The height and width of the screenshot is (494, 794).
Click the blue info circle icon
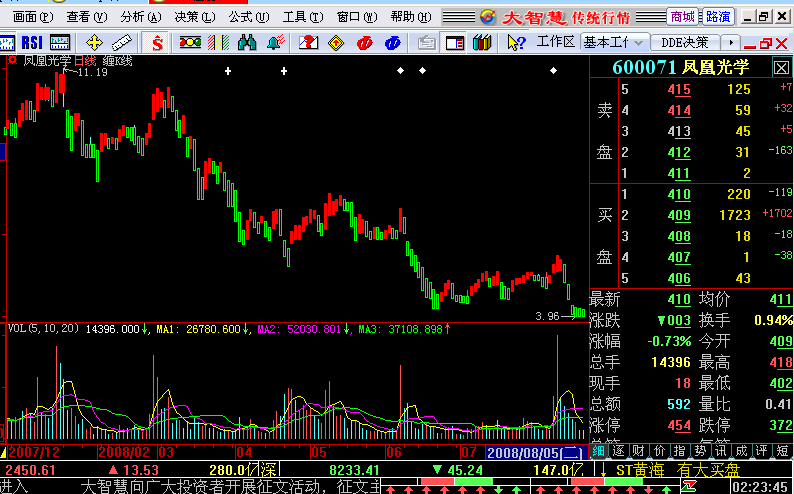tap(392, 43)
